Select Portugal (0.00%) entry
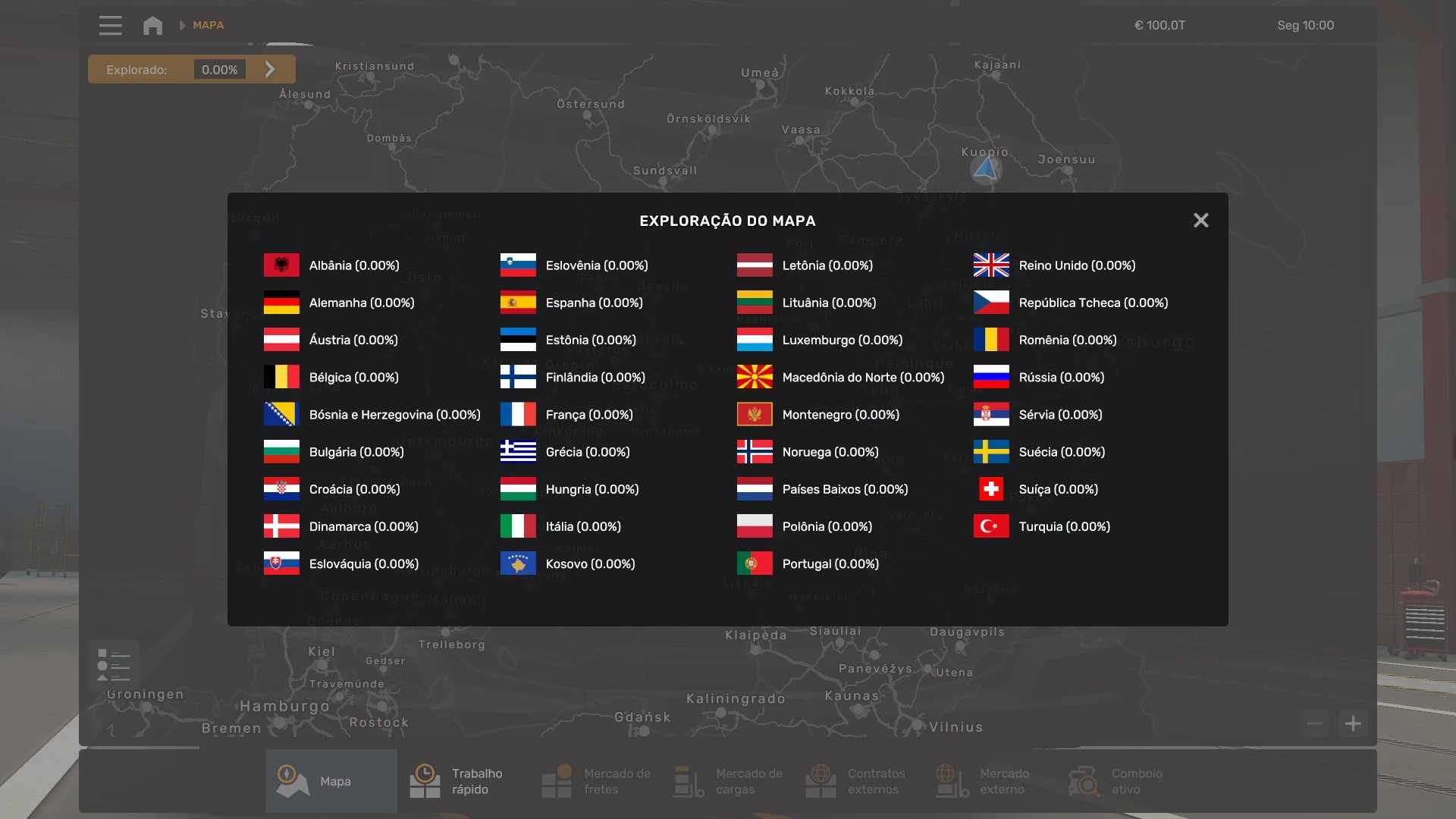This screenshot has width=1456, height=819. [x=808, y=563]
